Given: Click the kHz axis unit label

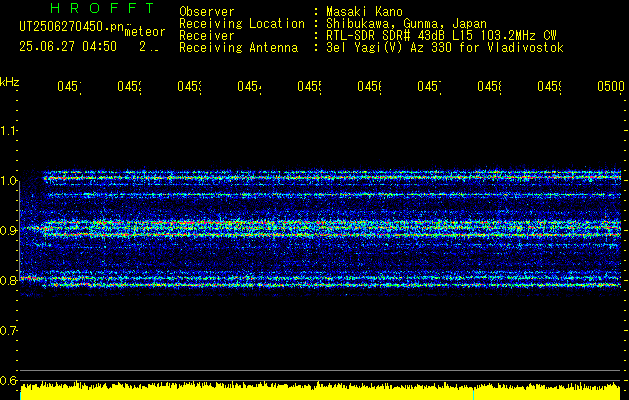Looking at the screenshot, I should (x=10, y=82).
